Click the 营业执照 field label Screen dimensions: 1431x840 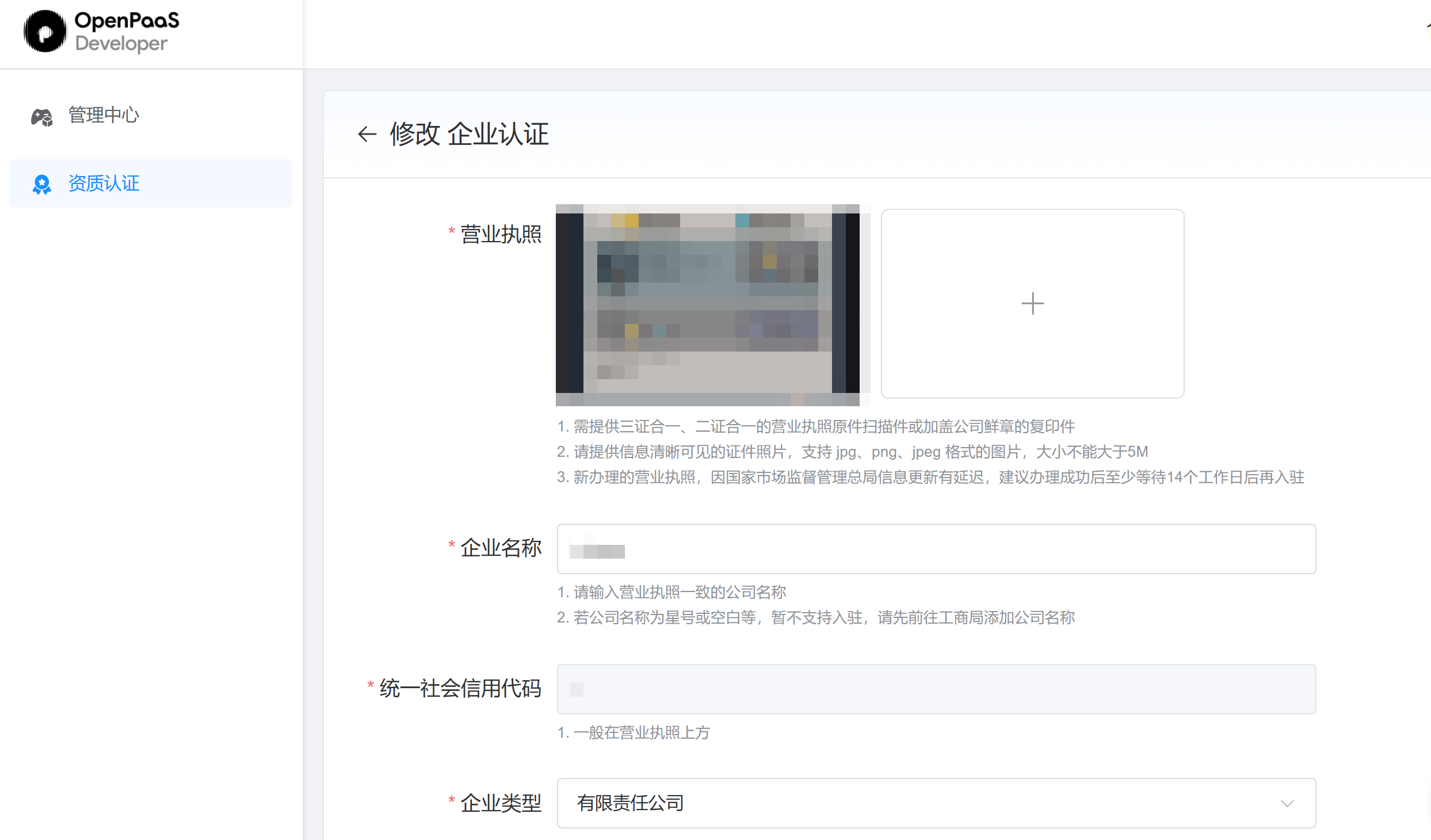[x=501, y=234]
